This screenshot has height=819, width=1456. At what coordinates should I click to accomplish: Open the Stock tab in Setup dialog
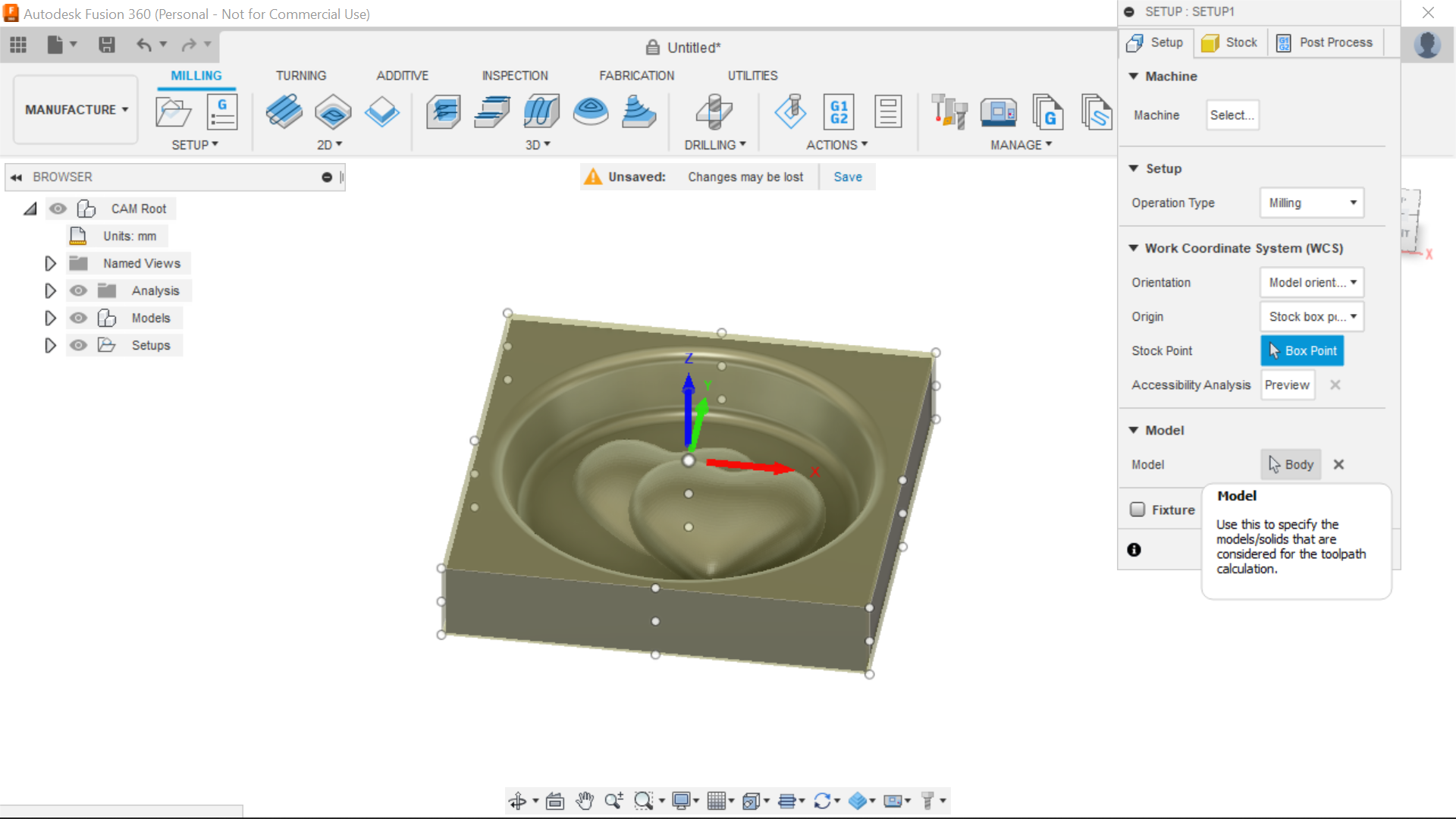pyautogui.click(x=1230, y=42)
